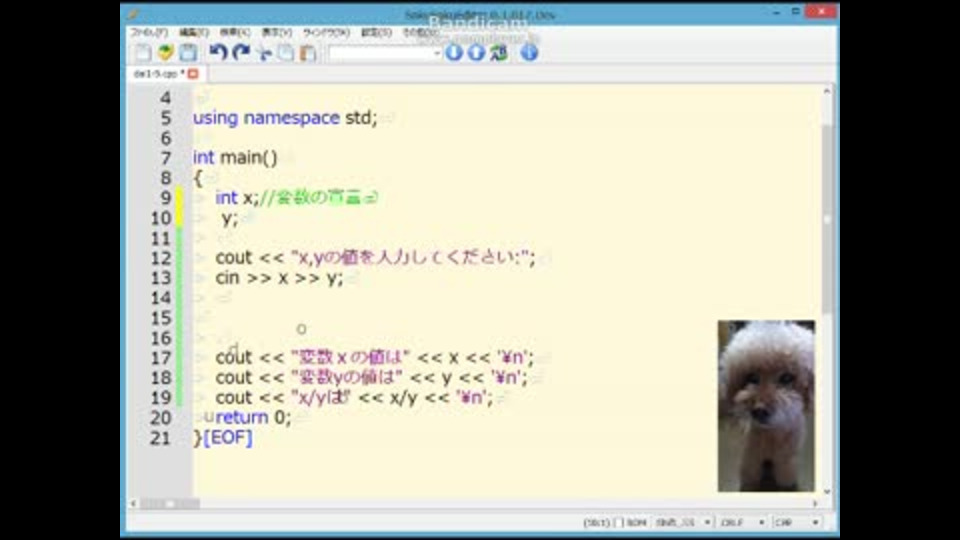Click the cout prompt string on line 12
The width and height of the screenshot is (960, 540).
[x=410, y=258]
